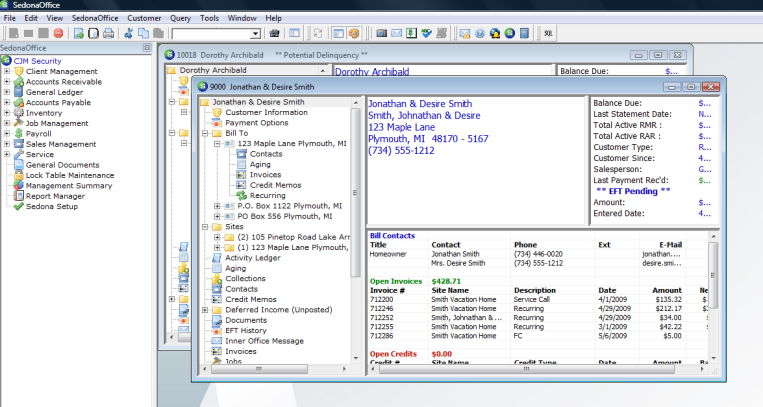Open the SedonaOffice menu
The image size is (763, 407).
[x=95, y=18]
